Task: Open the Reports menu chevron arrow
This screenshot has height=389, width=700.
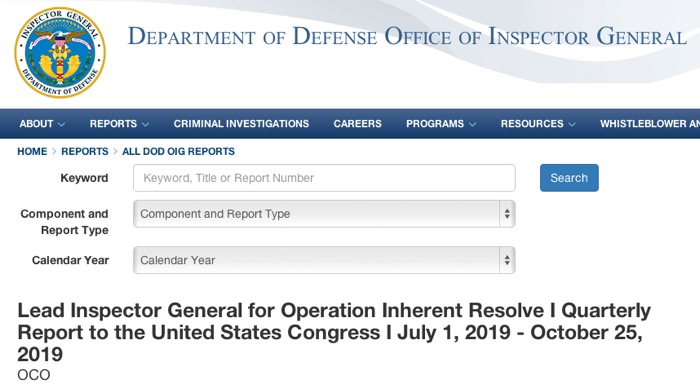Action: [145, 124]
